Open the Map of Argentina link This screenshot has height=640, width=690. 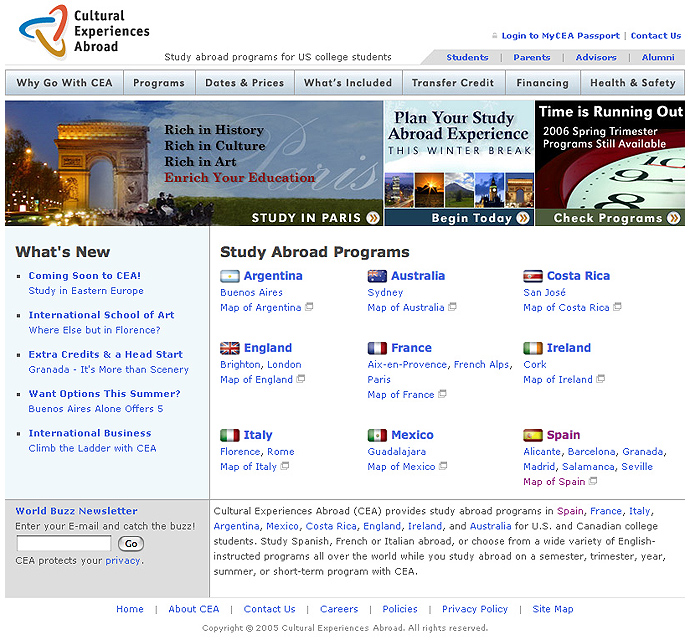tap(260, 308)
